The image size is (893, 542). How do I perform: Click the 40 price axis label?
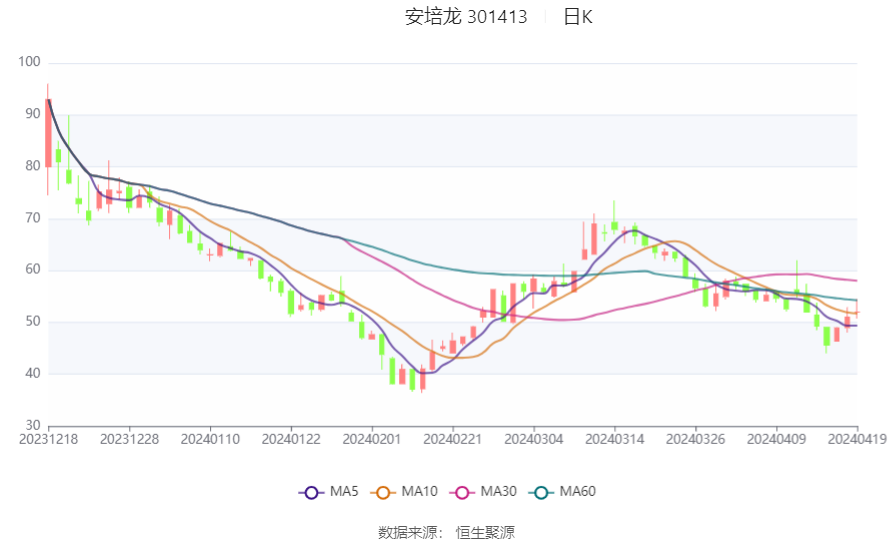pos(32,373)
